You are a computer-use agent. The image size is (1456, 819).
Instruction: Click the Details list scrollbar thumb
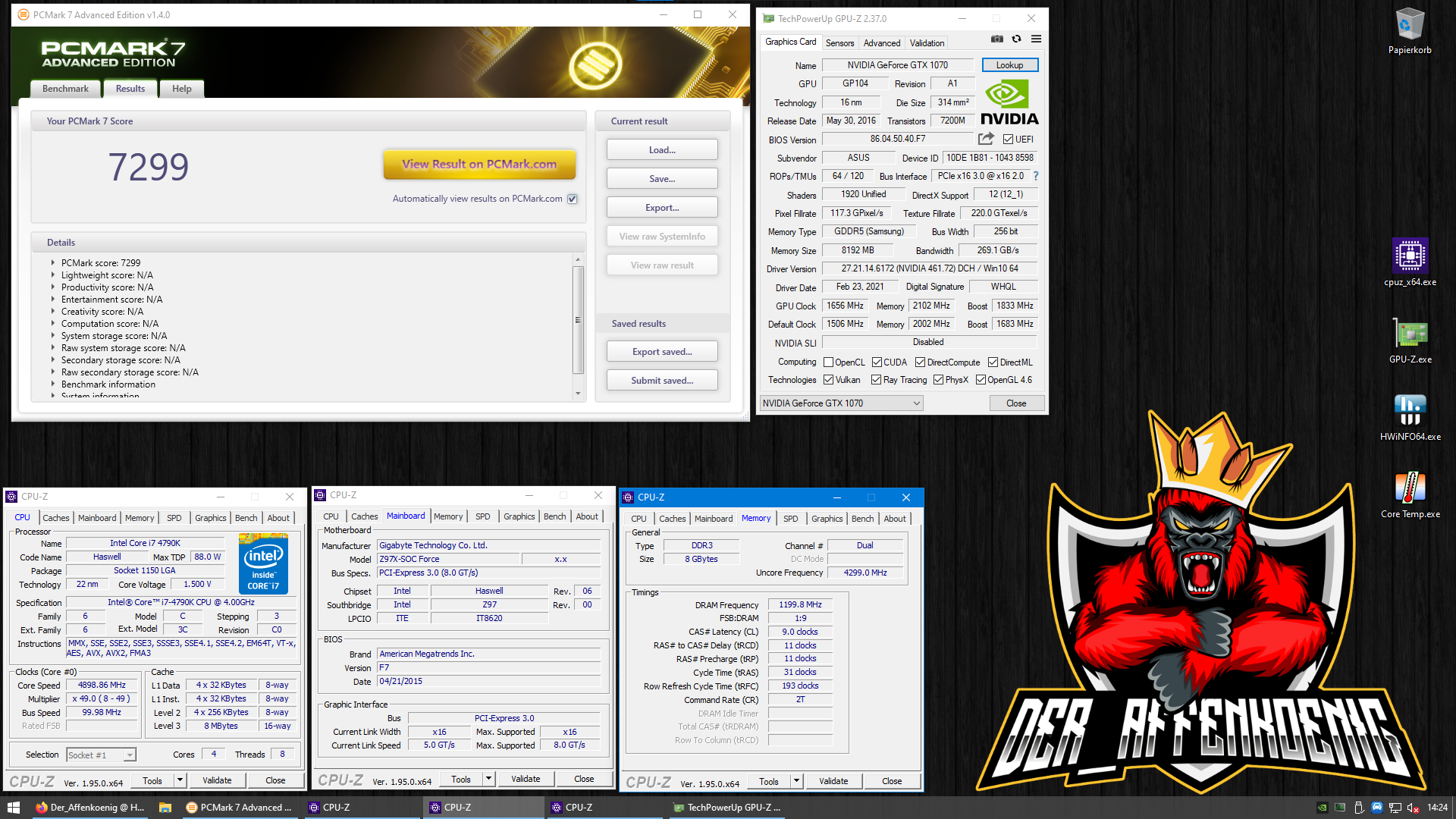(578, 320)
